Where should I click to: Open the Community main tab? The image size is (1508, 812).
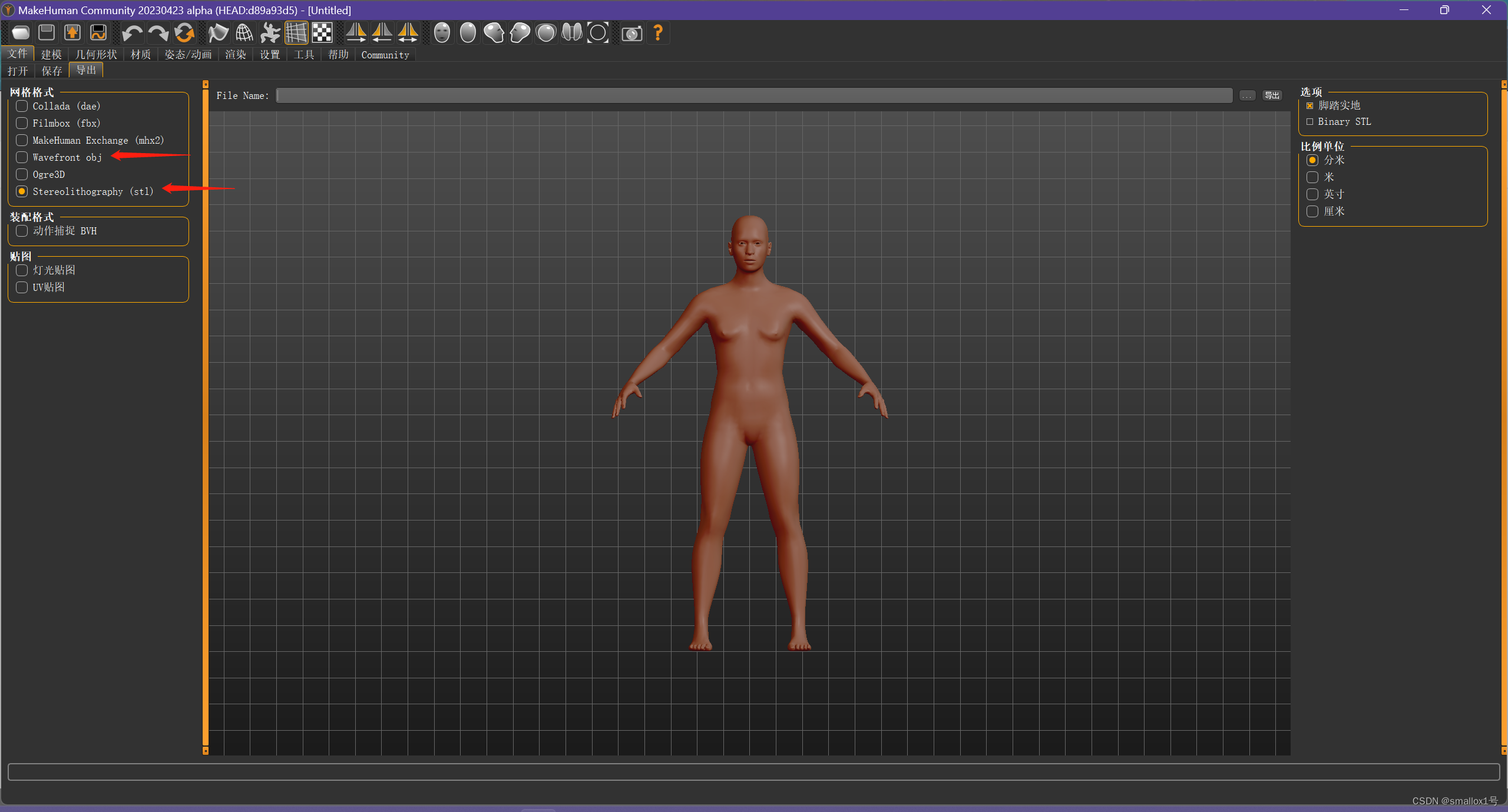pyautogui.click(x=385, y=55)
